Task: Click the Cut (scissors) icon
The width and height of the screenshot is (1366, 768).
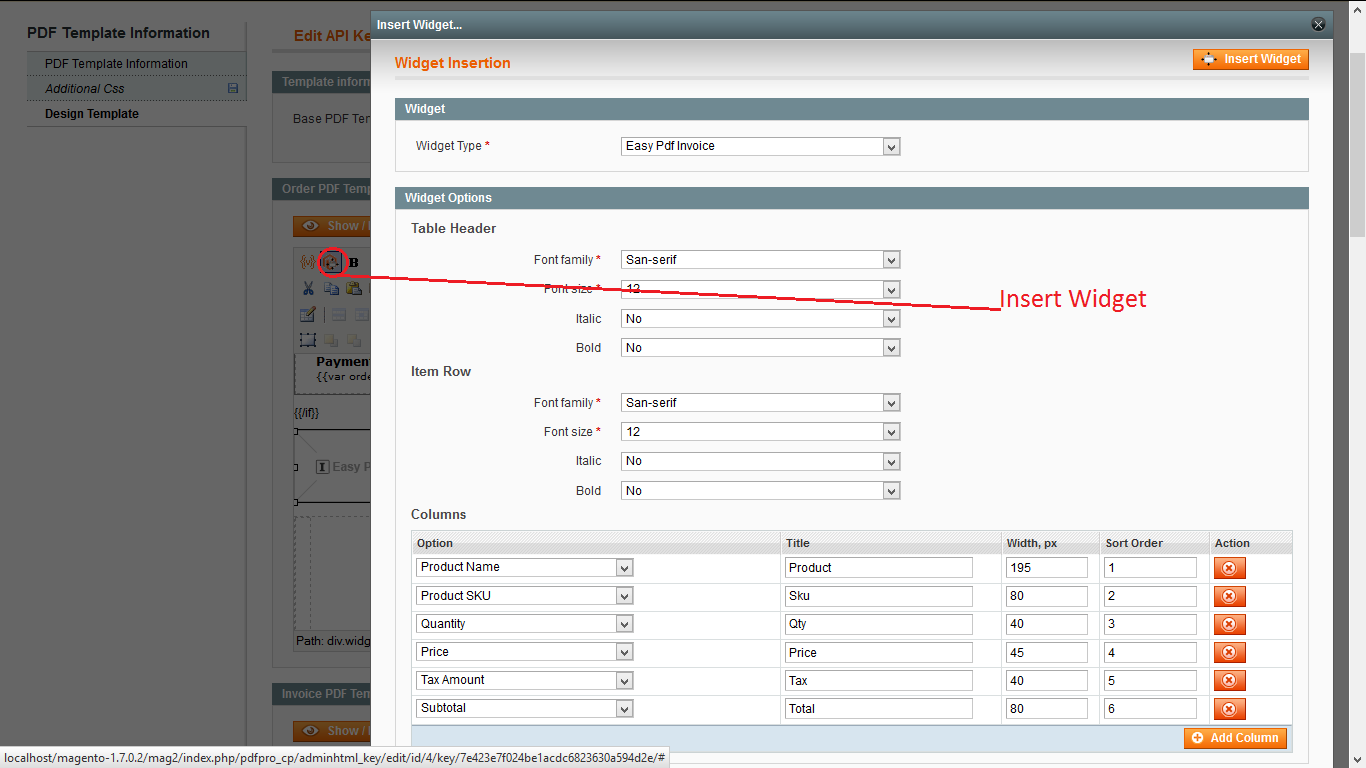Action: click(308, 288)
